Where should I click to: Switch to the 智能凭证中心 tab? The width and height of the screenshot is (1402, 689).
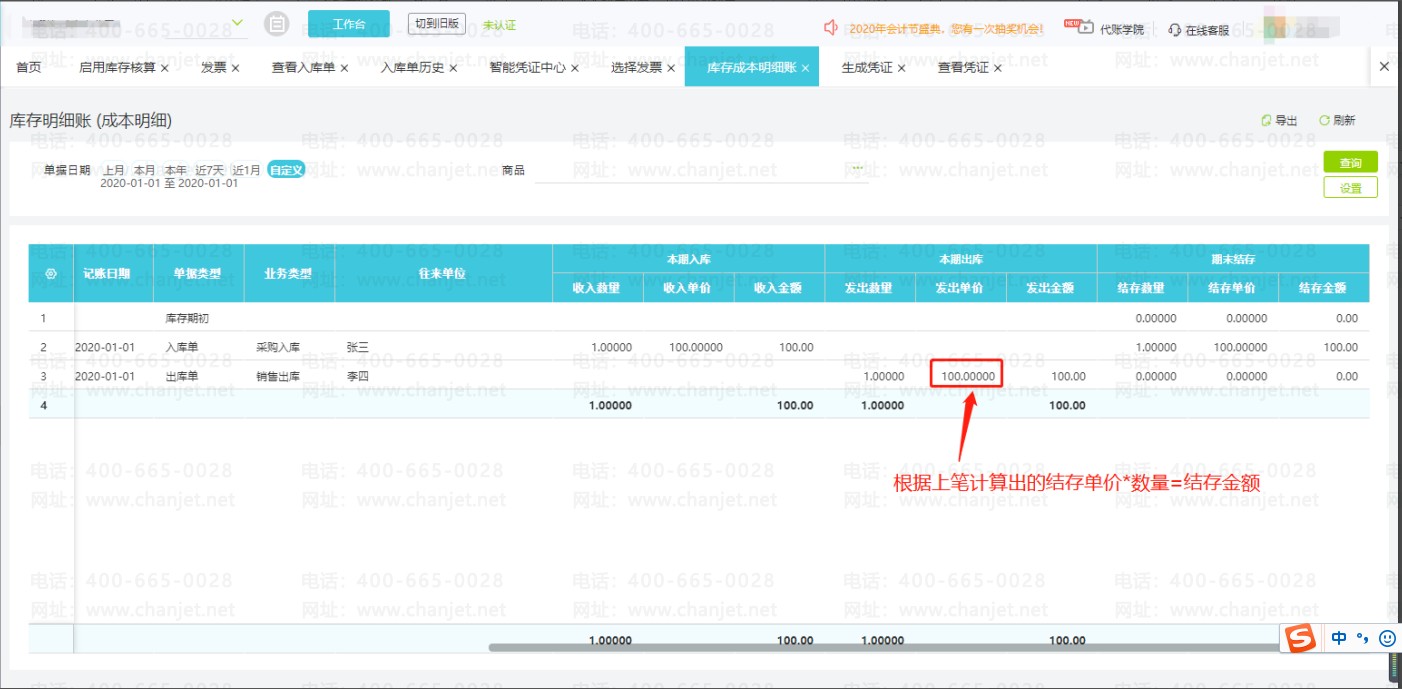[527, 68]
